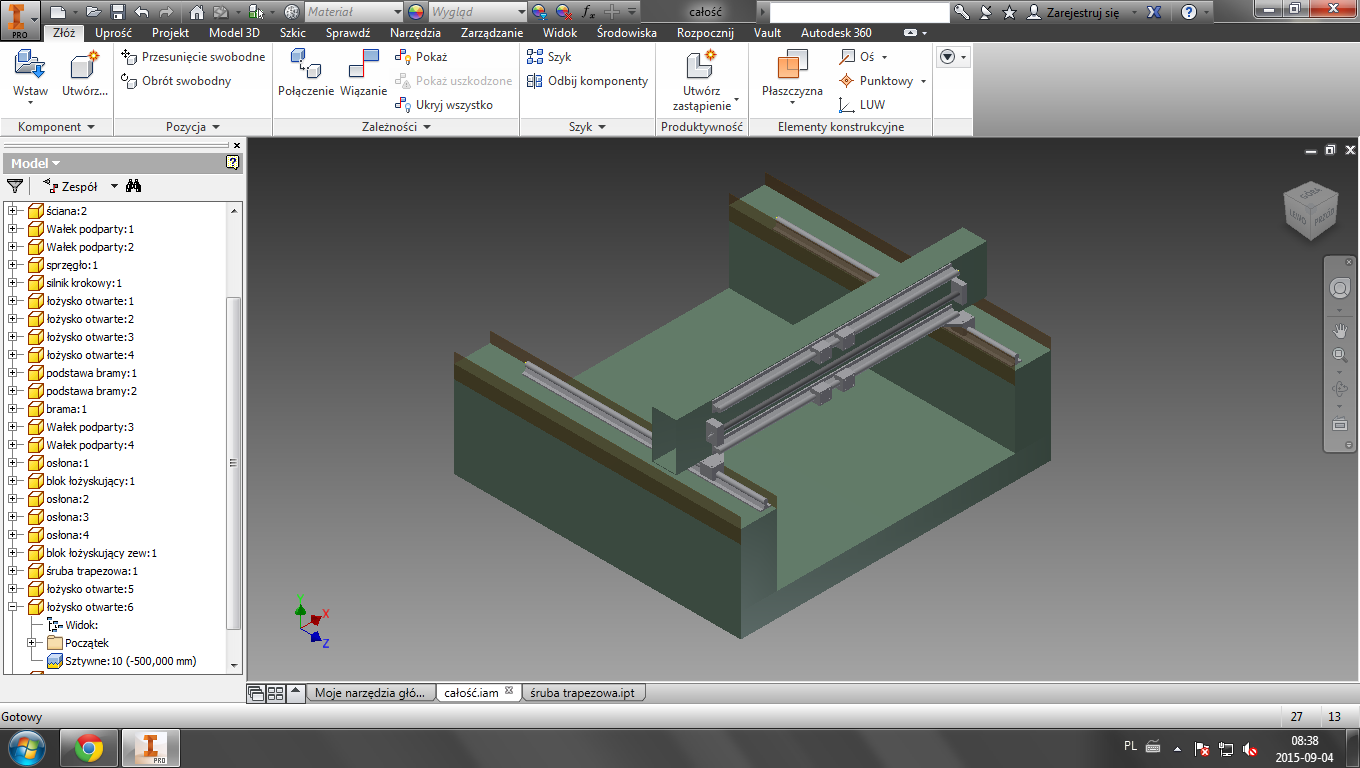
Task: Expand the Pozycja panel dropdown
Action: 193,127
